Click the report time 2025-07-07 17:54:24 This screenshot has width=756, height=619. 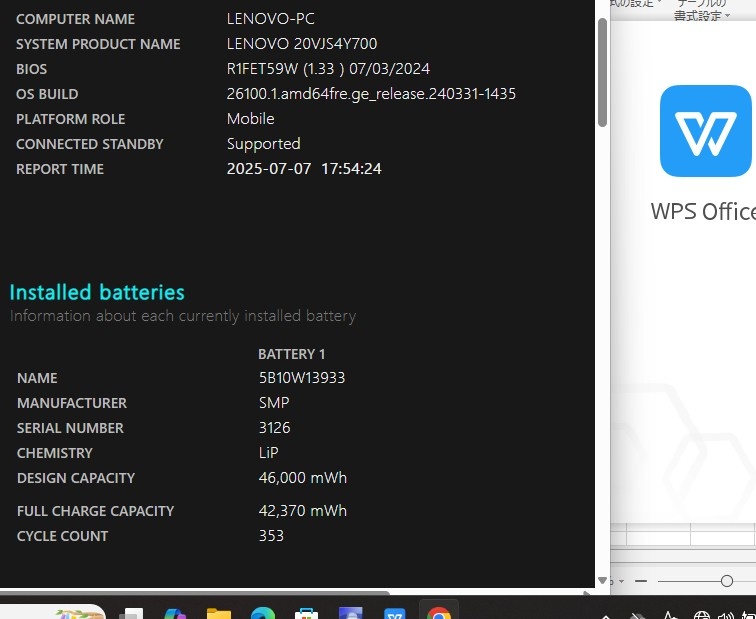point(304,169)
